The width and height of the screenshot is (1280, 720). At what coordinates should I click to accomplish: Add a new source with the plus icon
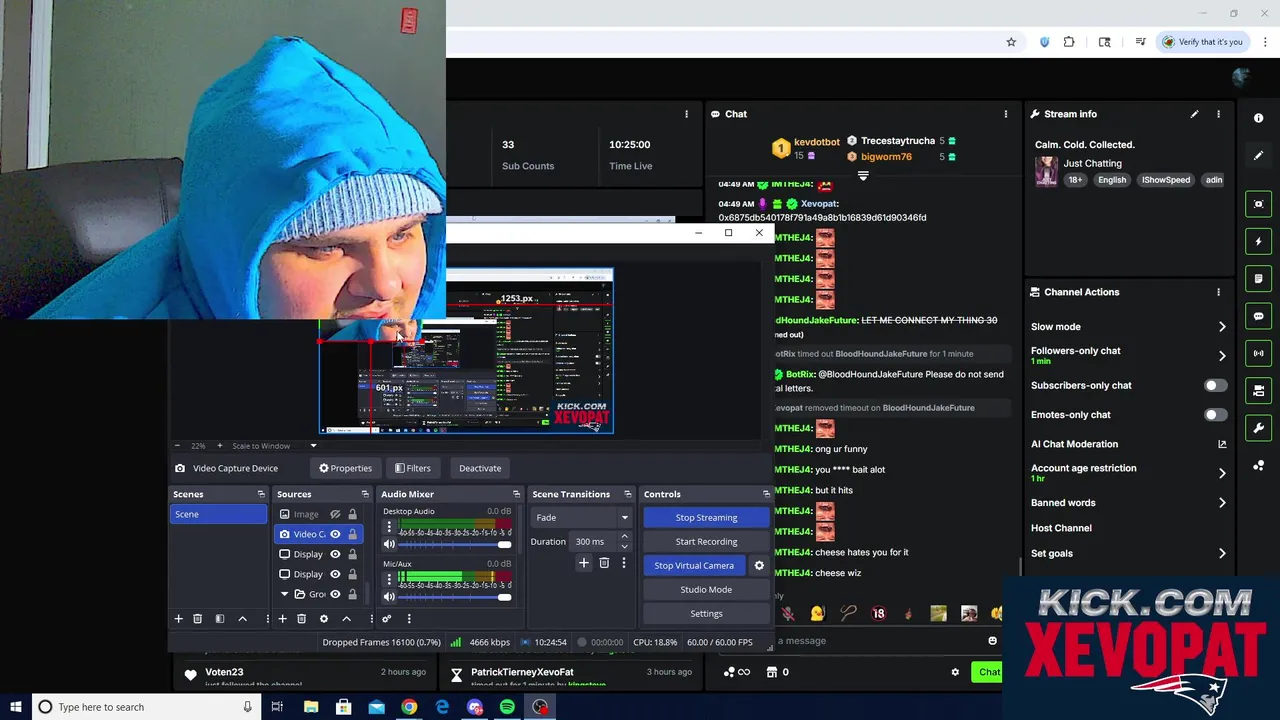pos(282,619)
